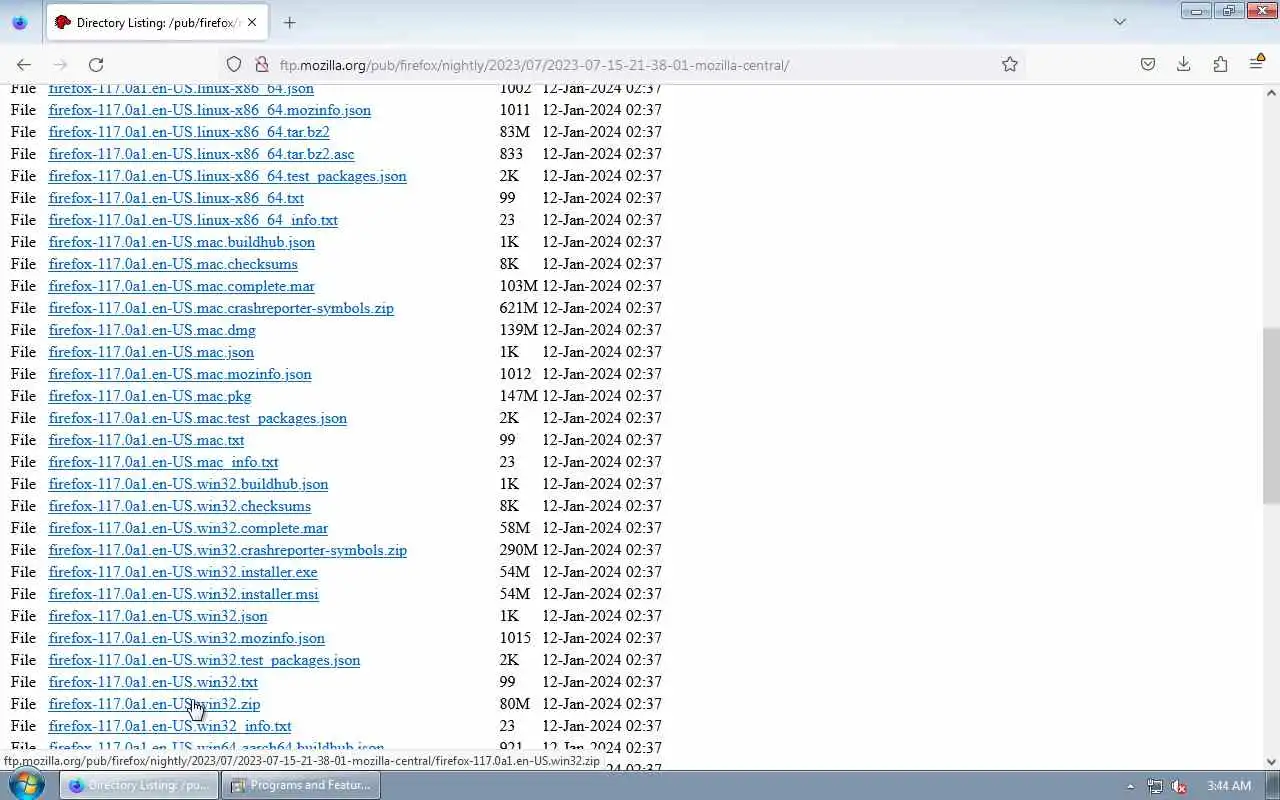
Task: Open firefox win32.json link
Action: pyautogui.click(x=158, y=616)
